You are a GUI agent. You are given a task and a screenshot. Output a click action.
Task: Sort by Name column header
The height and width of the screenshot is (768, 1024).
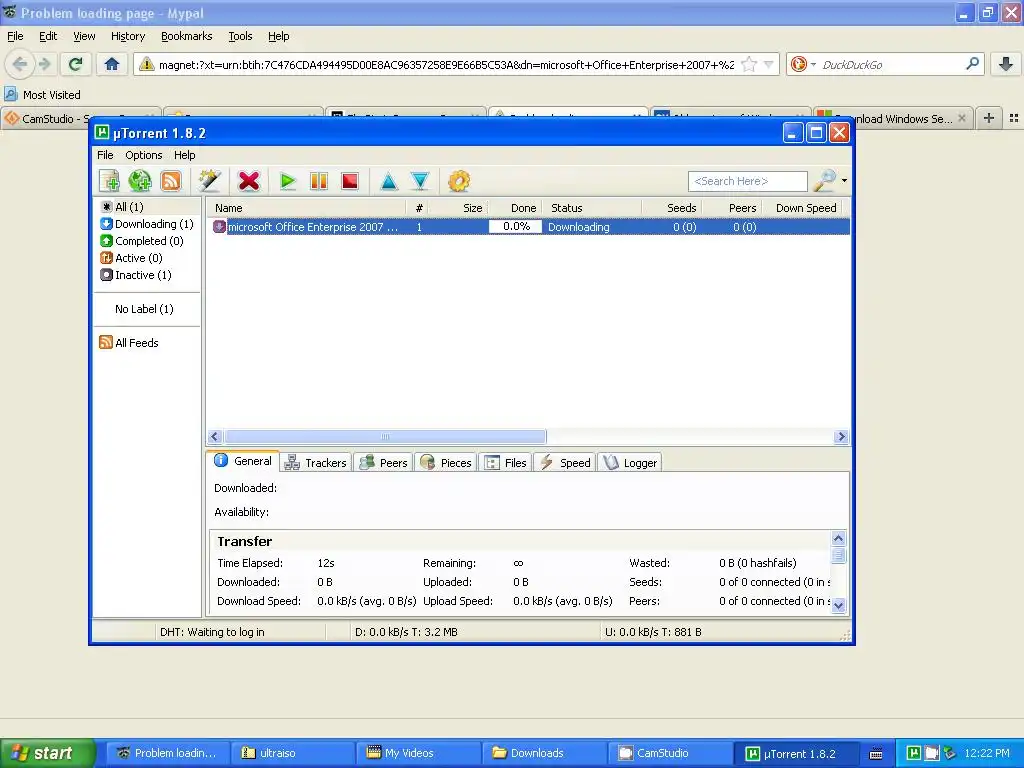click(308, 208)
